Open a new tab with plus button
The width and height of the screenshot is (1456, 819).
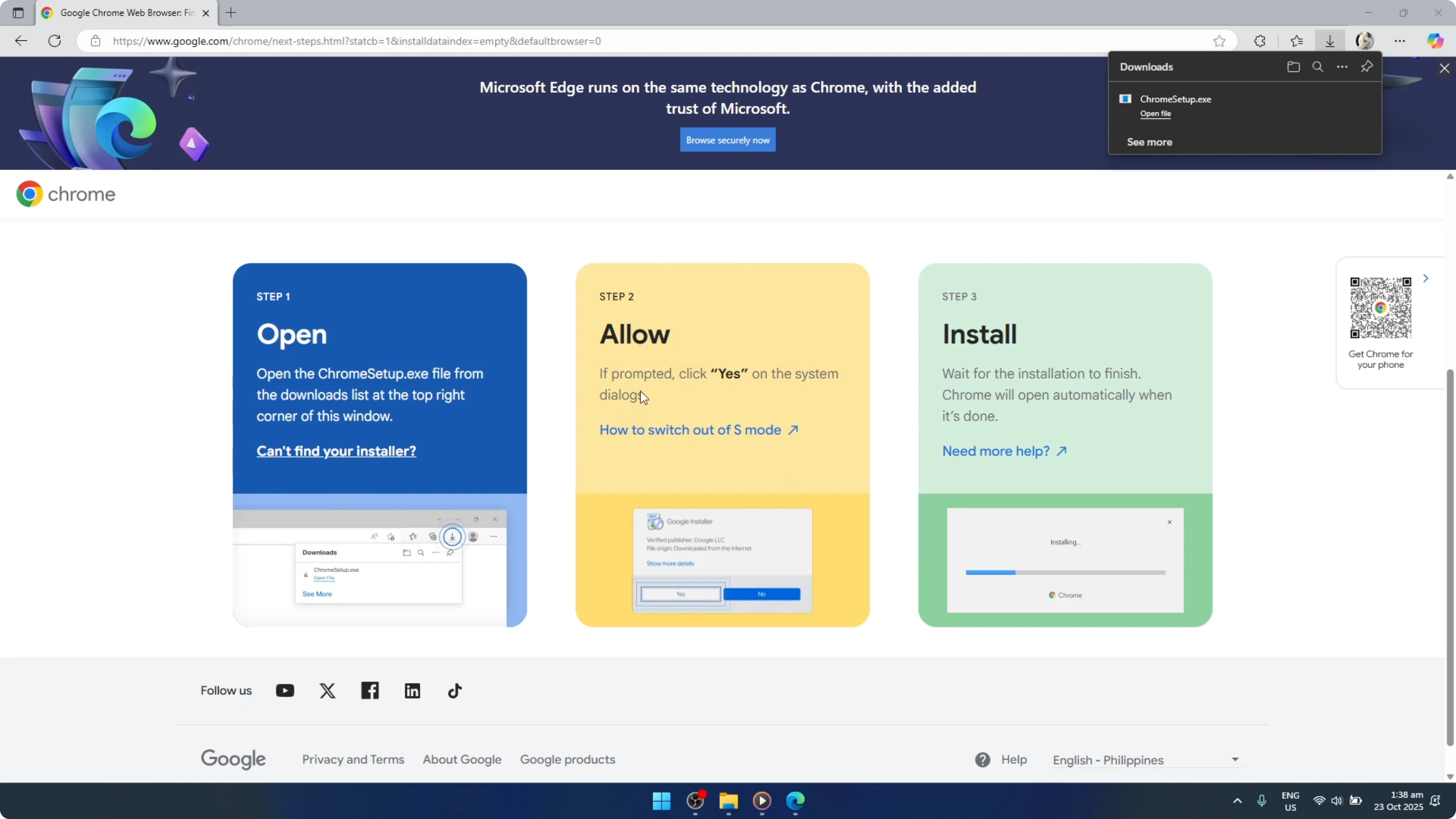click(231, 13)
